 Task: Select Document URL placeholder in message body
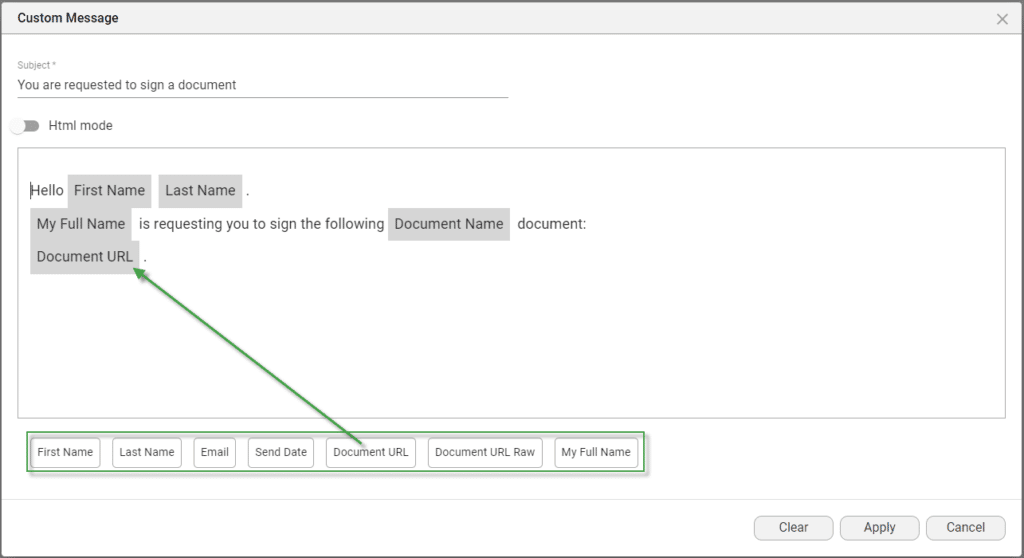pos(84,256)
